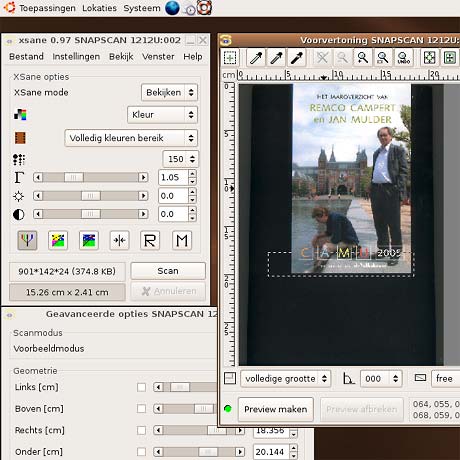Click the restore default enhancement icon
Image resolution: width=460 pixels, height=460 pixels.
point(89,240)
